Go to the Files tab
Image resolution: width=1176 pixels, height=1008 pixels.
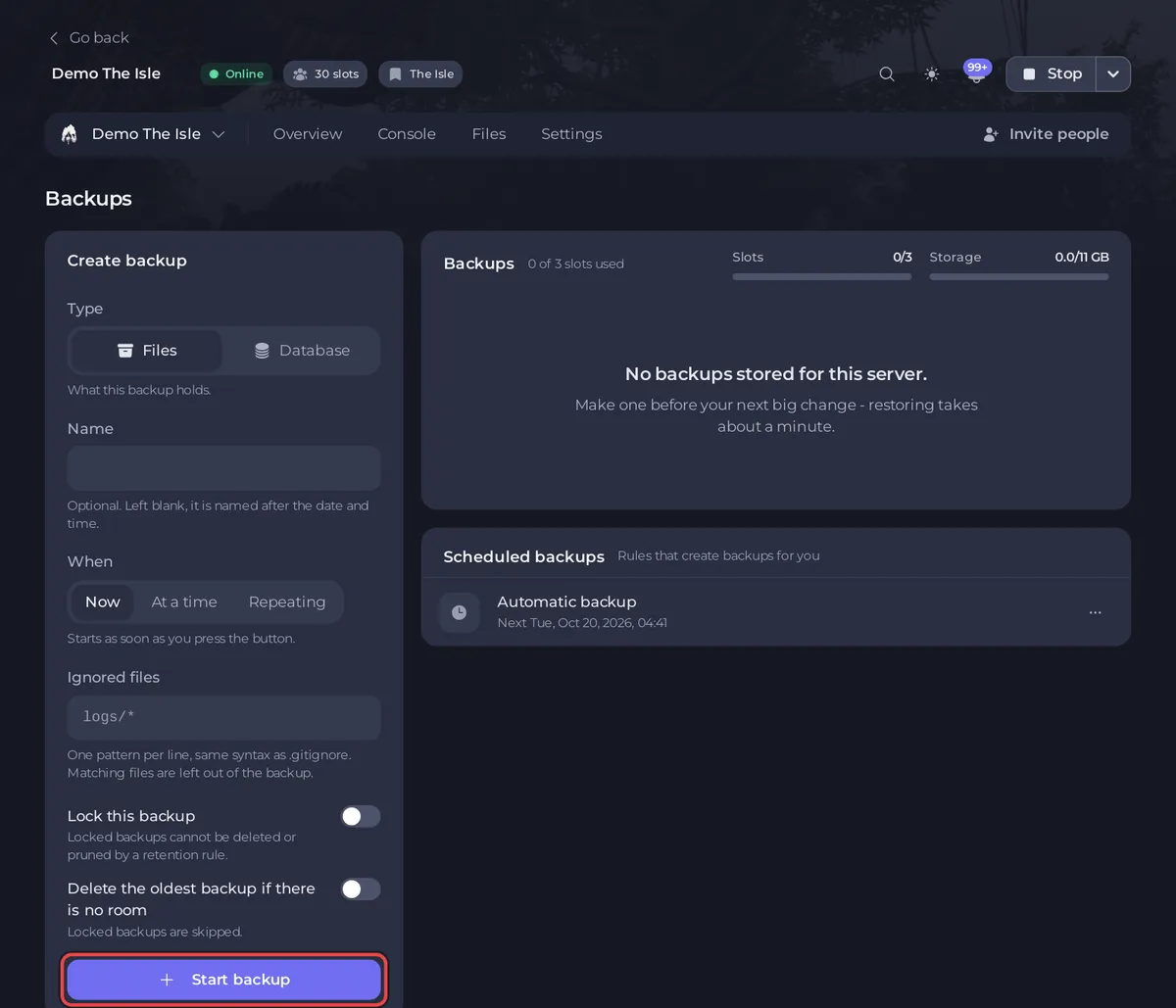pyautogui.click(x=489, y=134)
